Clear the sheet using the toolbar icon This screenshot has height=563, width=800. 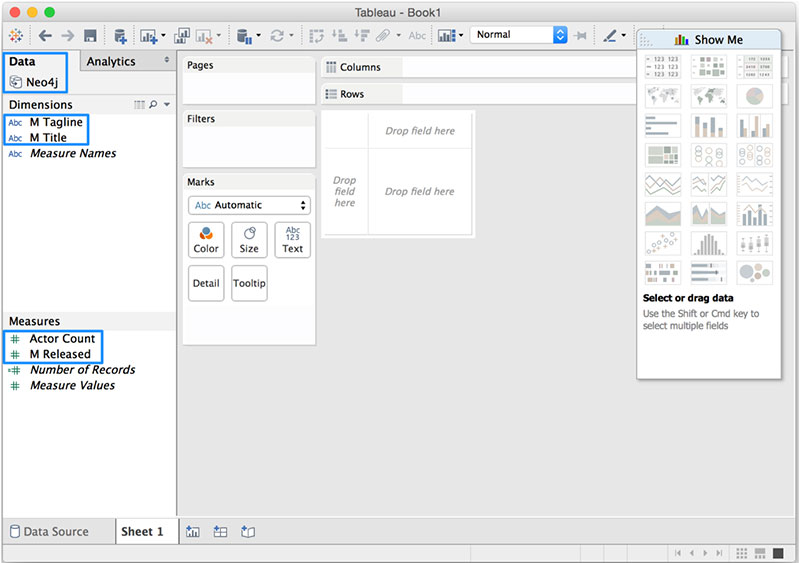pyautogui.click(x=204, y=36)
